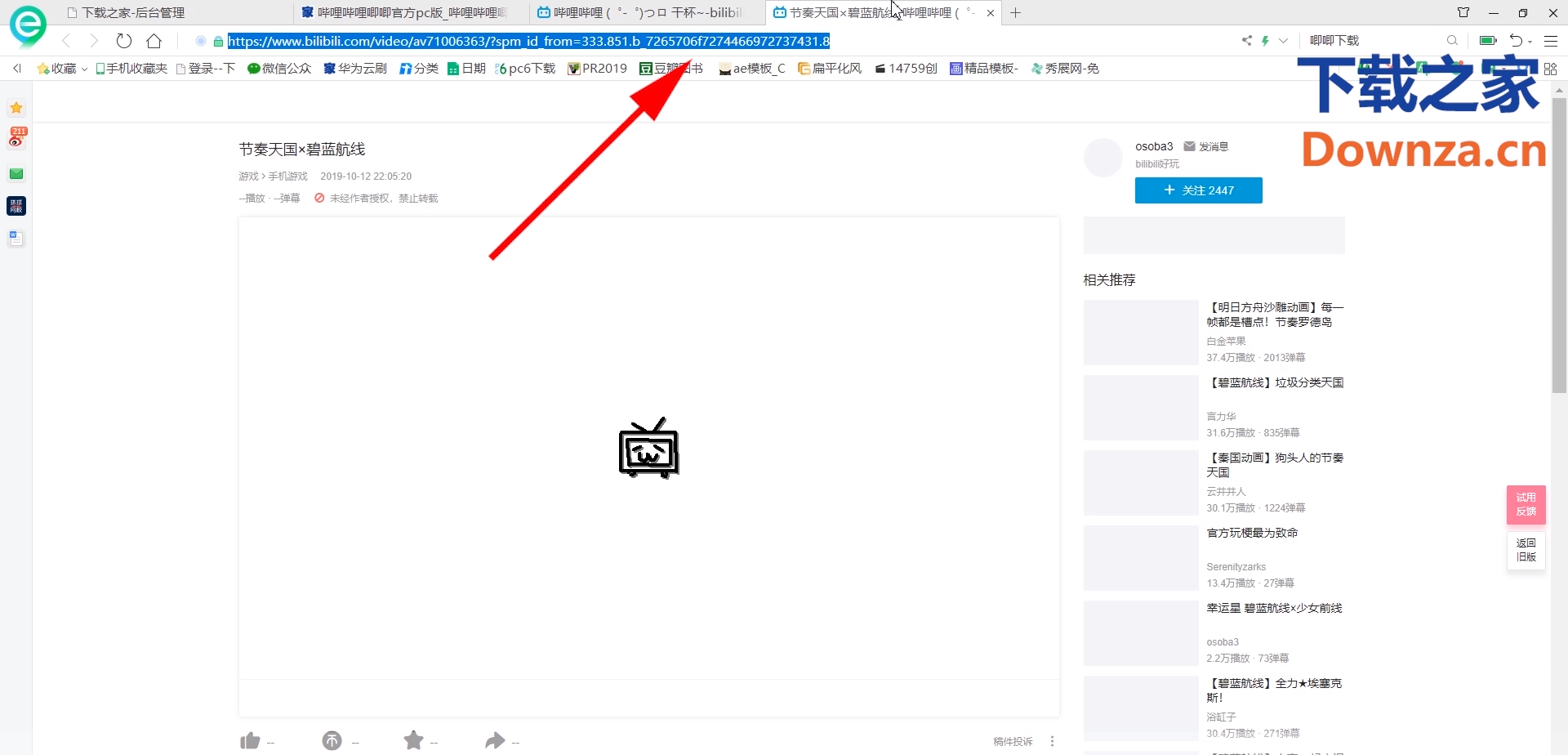This screenshot has height=755, width=1568.
Task: Select the thumbs-up like icon below the video
Action: 249,740
